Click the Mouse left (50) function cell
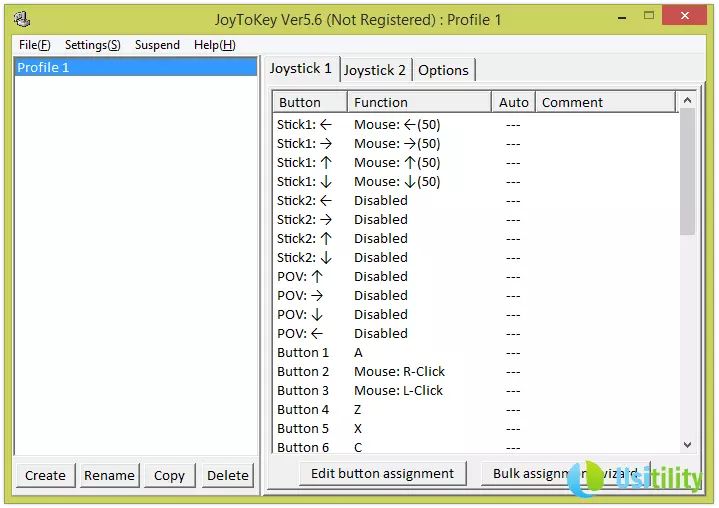The height and width of the screenshot is (508, 719). [x=397, y=125]
